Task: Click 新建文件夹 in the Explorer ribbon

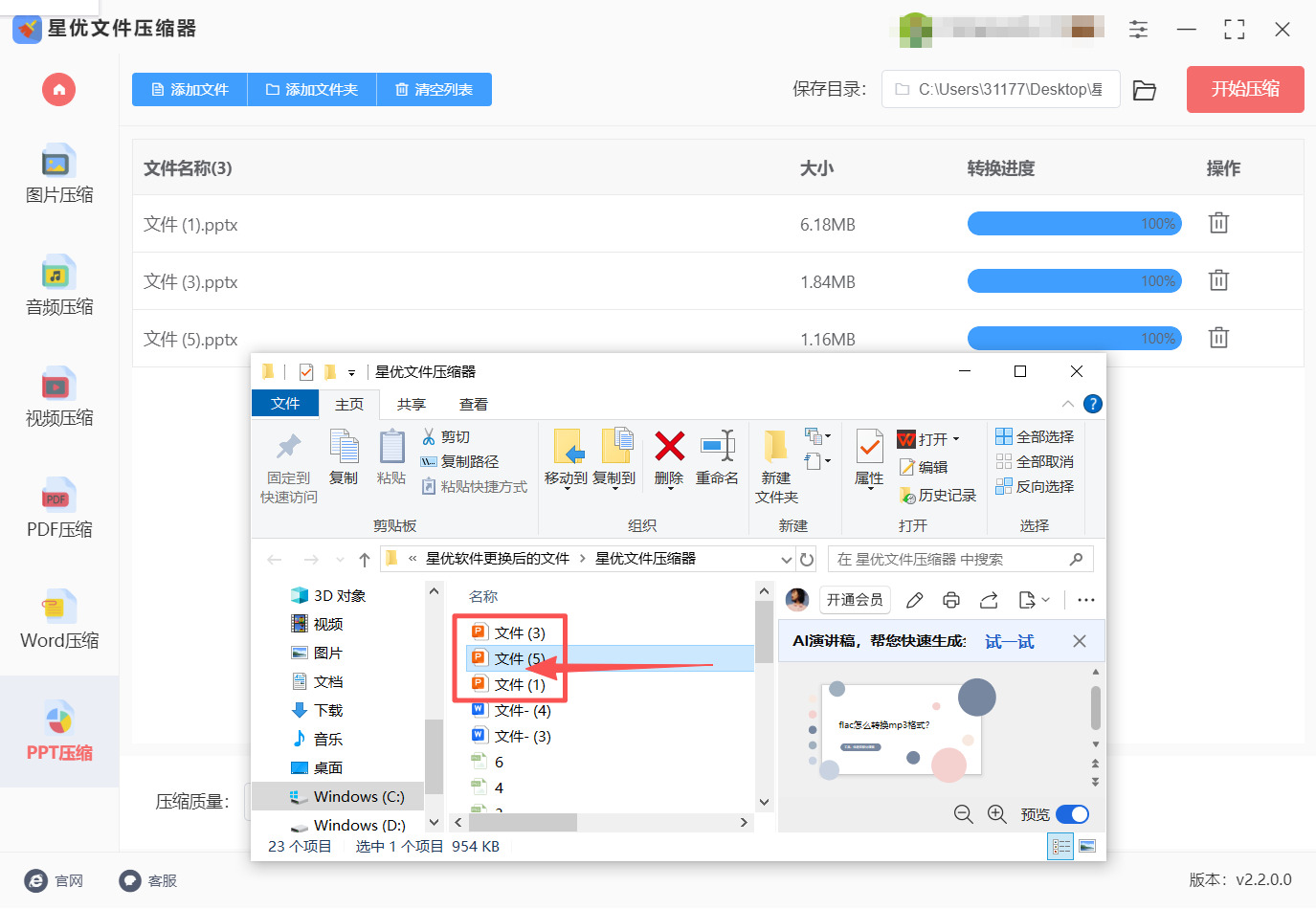Action: [776, 467]
